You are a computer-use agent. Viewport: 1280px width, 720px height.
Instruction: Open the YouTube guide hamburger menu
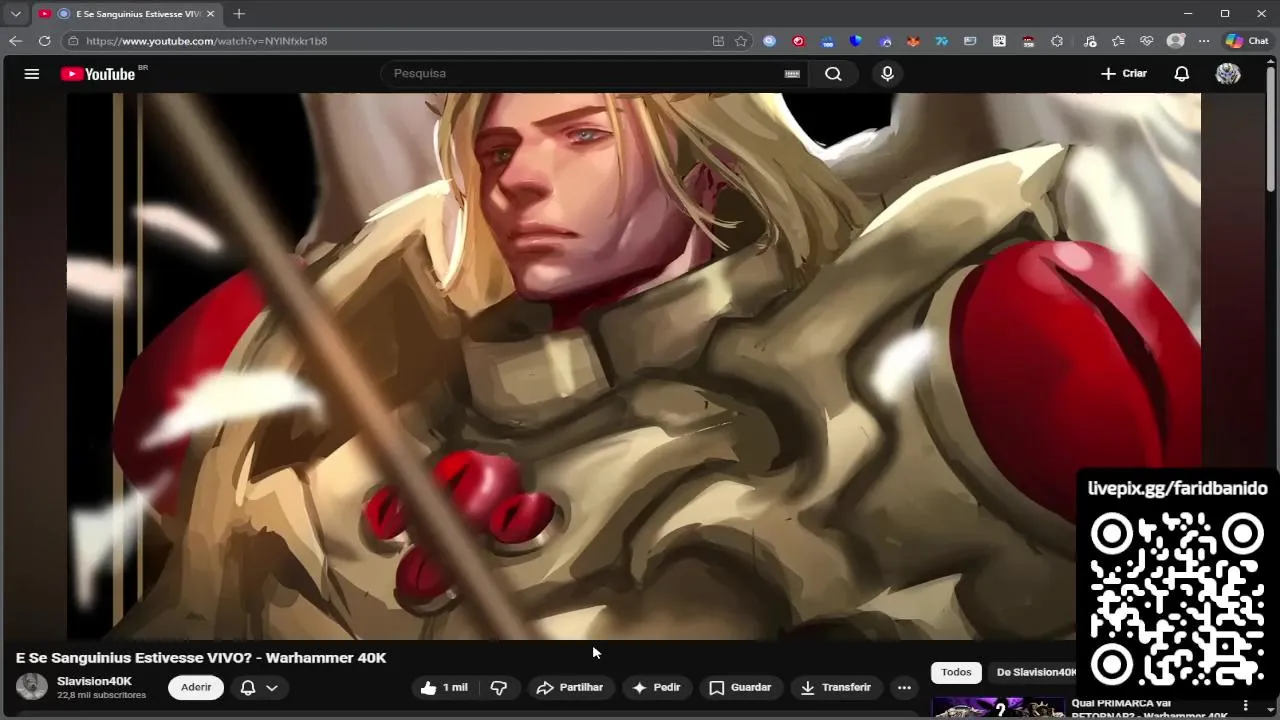coord(32,74)
